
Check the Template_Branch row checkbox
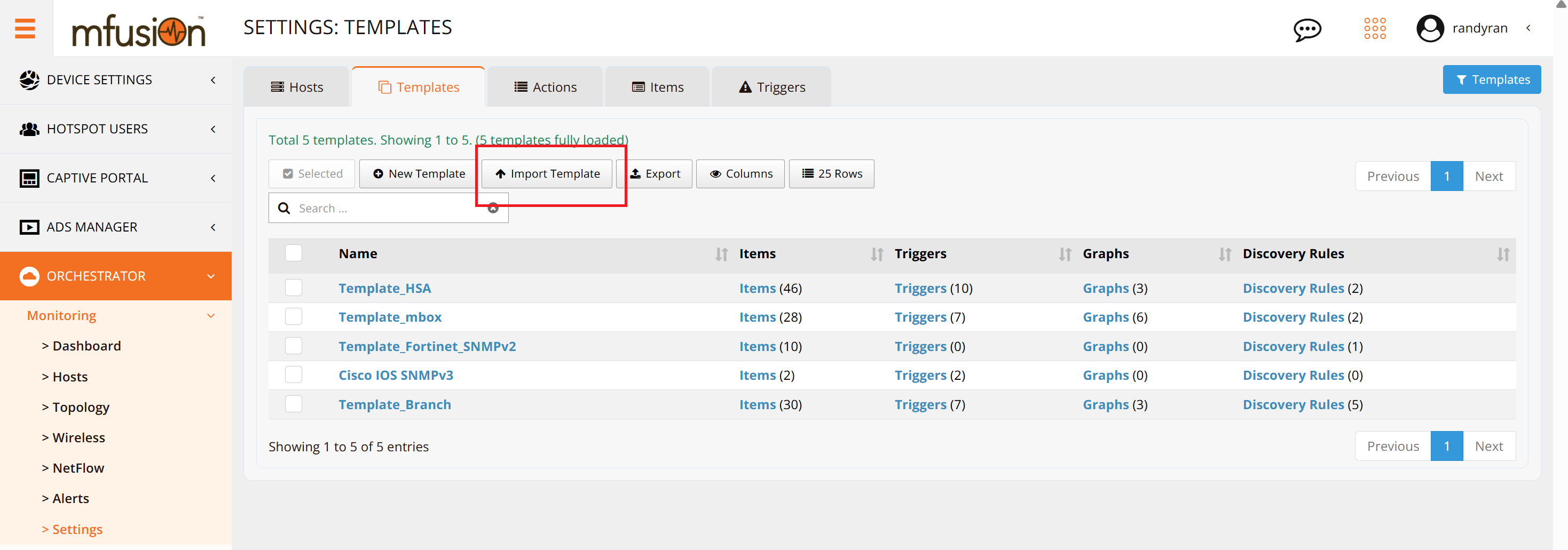(x=294, y=404)
